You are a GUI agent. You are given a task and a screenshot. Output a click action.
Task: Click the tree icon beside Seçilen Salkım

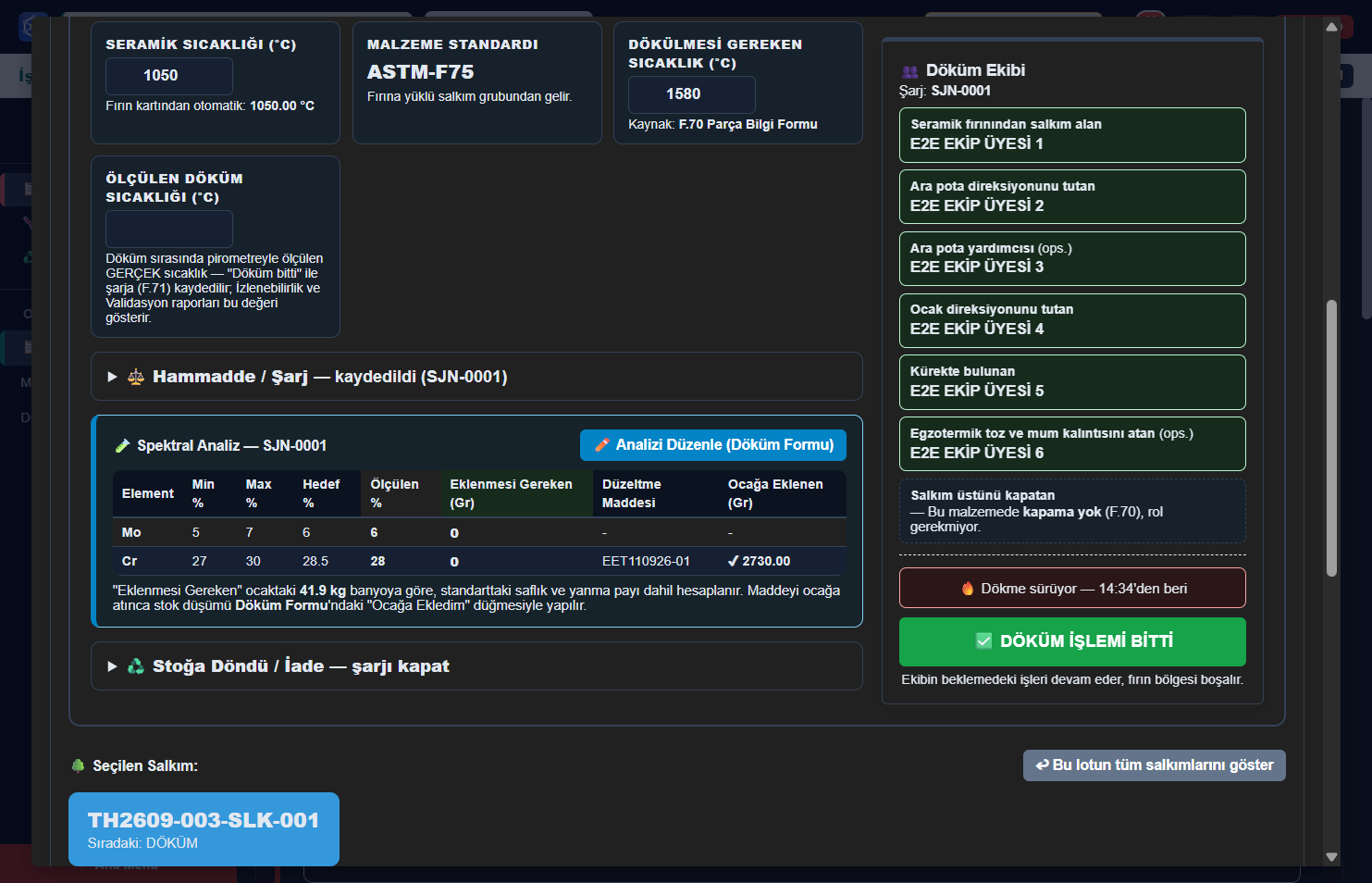coord(79,766)
